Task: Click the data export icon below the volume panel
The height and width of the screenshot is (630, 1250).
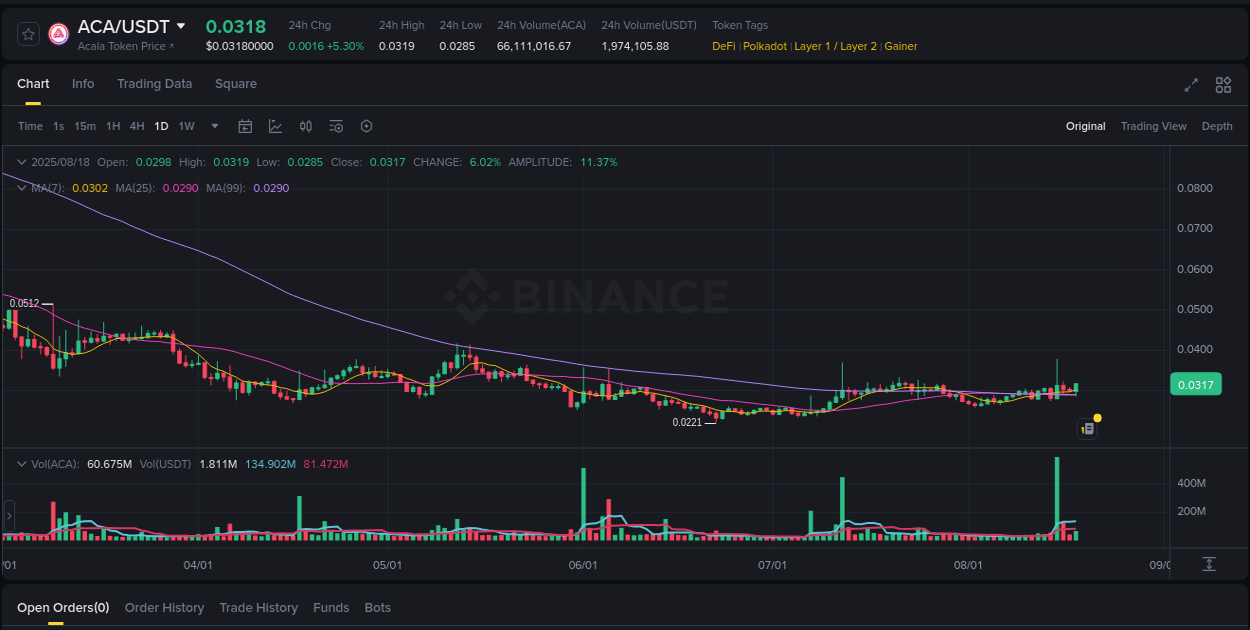Action: click(x=1209, y=564)
